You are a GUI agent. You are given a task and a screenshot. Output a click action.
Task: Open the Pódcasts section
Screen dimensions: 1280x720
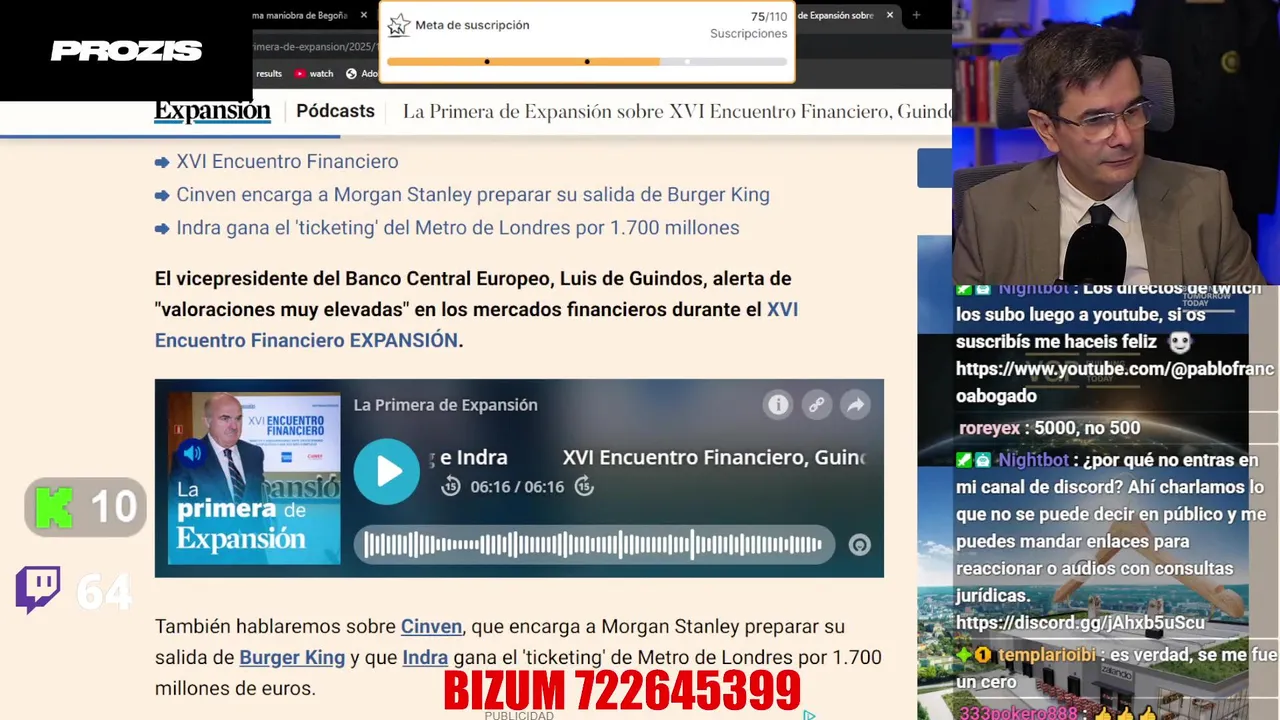click(x=335, y=111)
